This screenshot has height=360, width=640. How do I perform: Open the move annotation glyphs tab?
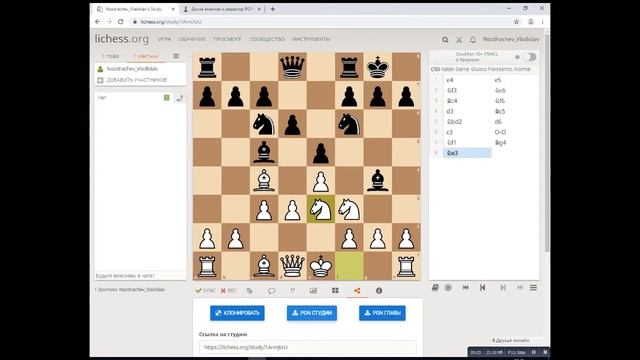293,291
